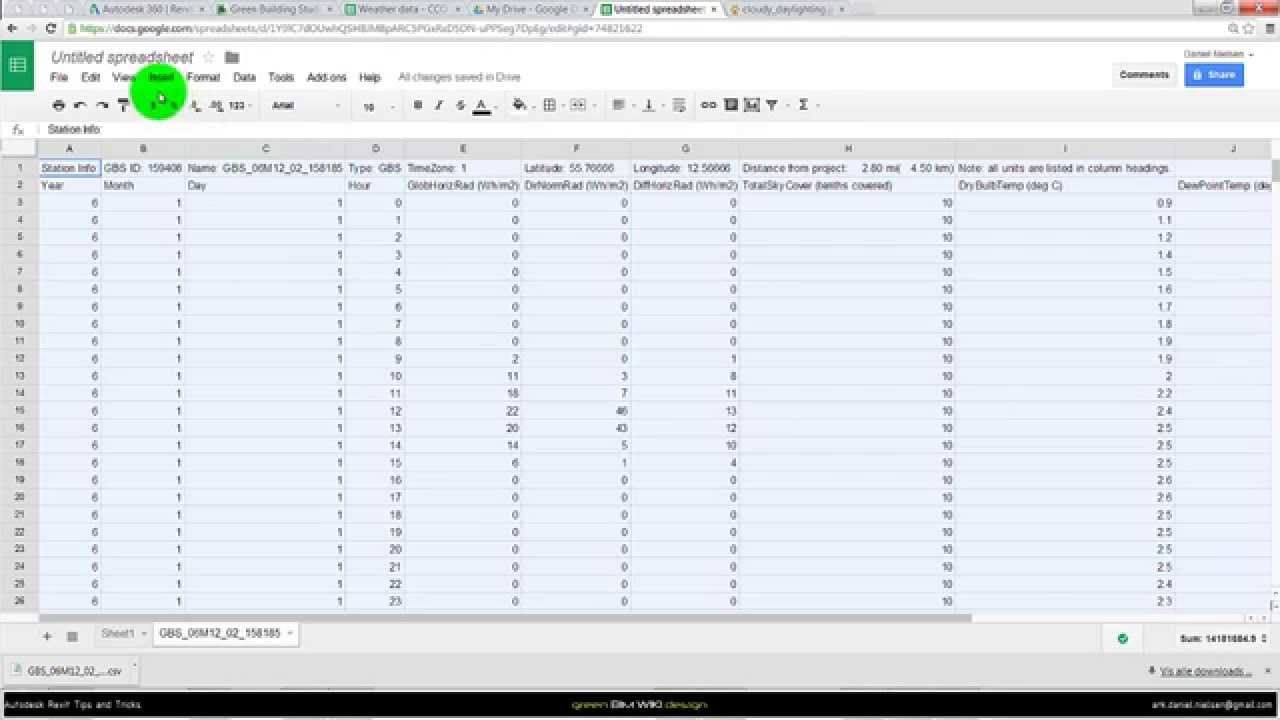Click the blue Share button

(1214, 75)
